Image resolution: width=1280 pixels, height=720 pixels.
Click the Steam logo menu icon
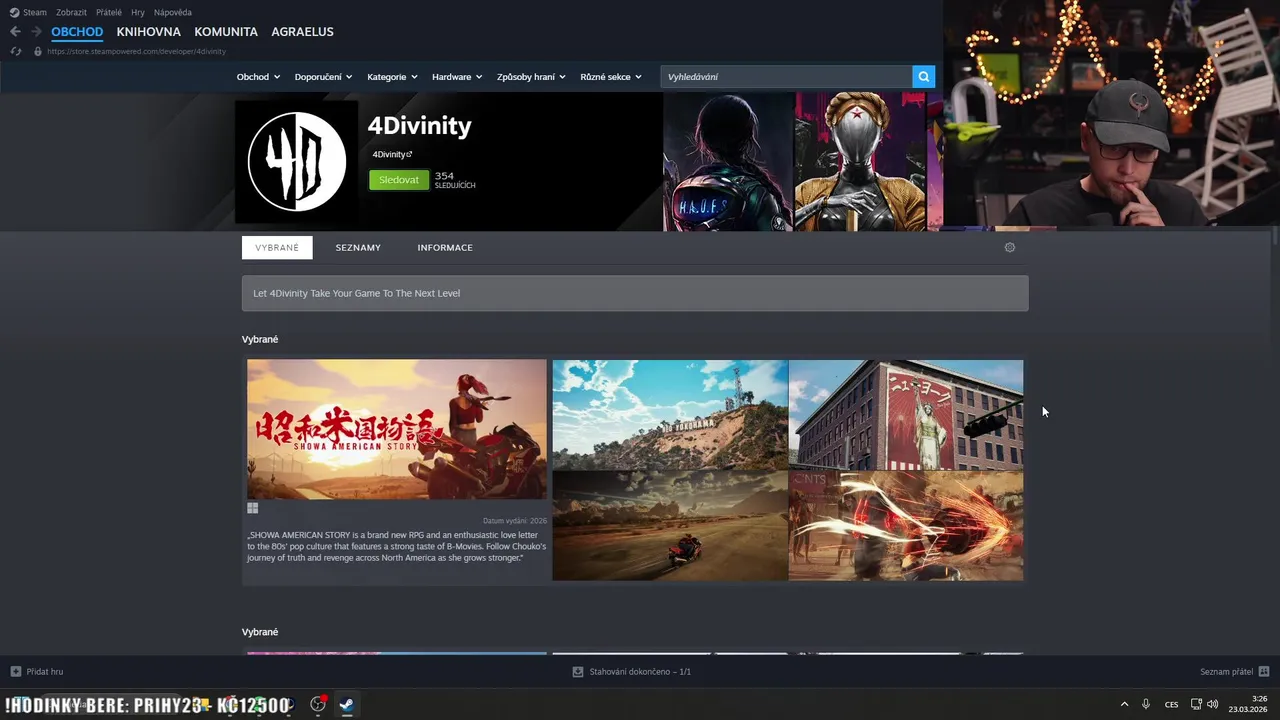[14, 12]
